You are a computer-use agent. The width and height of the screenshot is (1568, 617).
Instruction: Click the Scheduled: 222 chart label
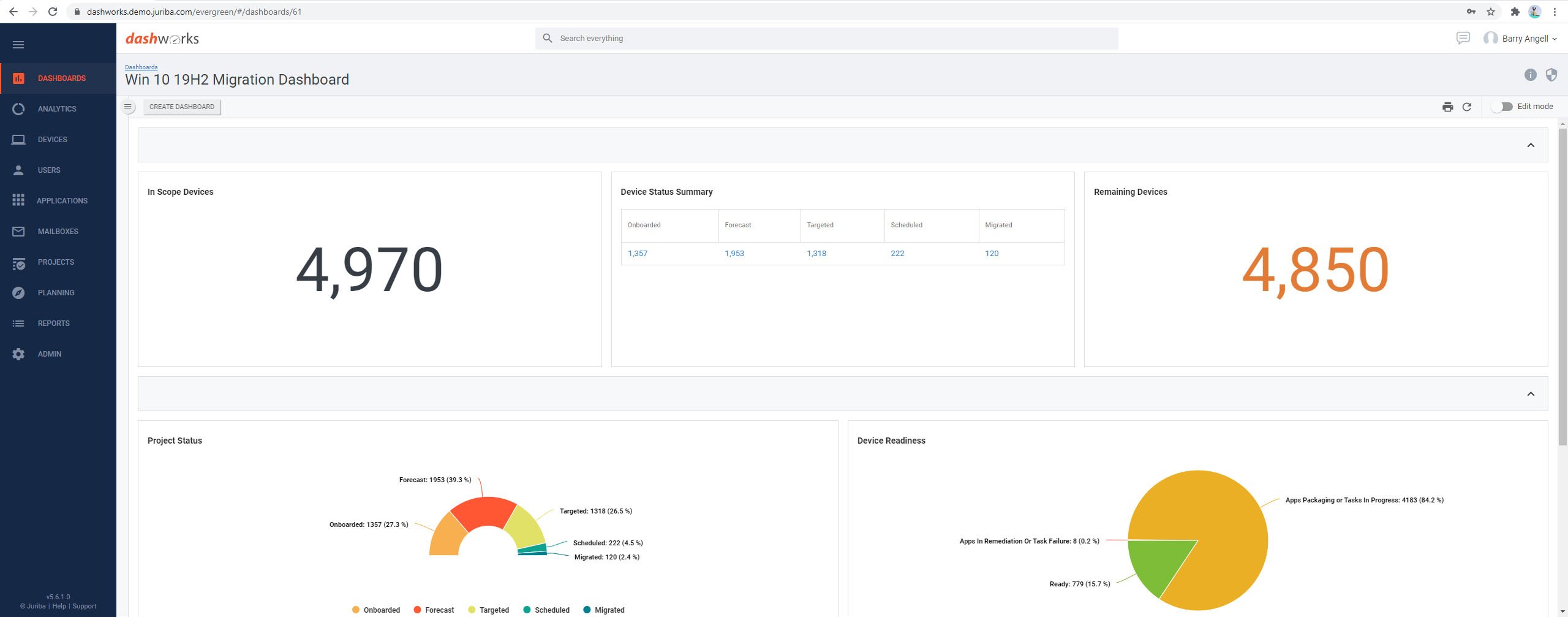608,543
